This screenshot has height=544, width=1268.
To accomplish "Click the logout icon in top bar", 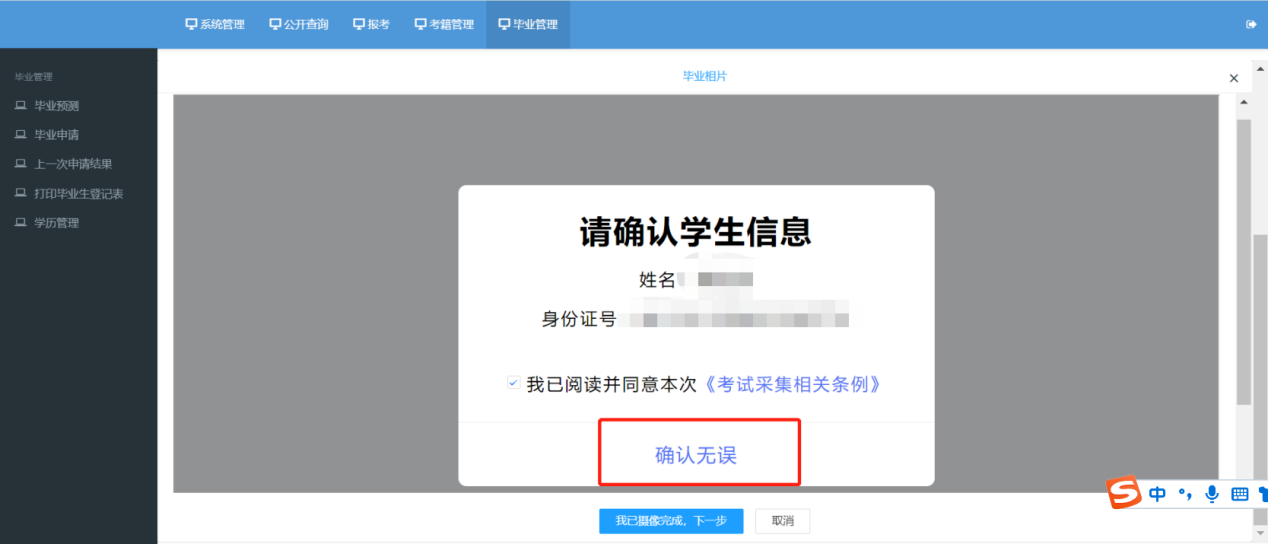I will point(1251,25).
